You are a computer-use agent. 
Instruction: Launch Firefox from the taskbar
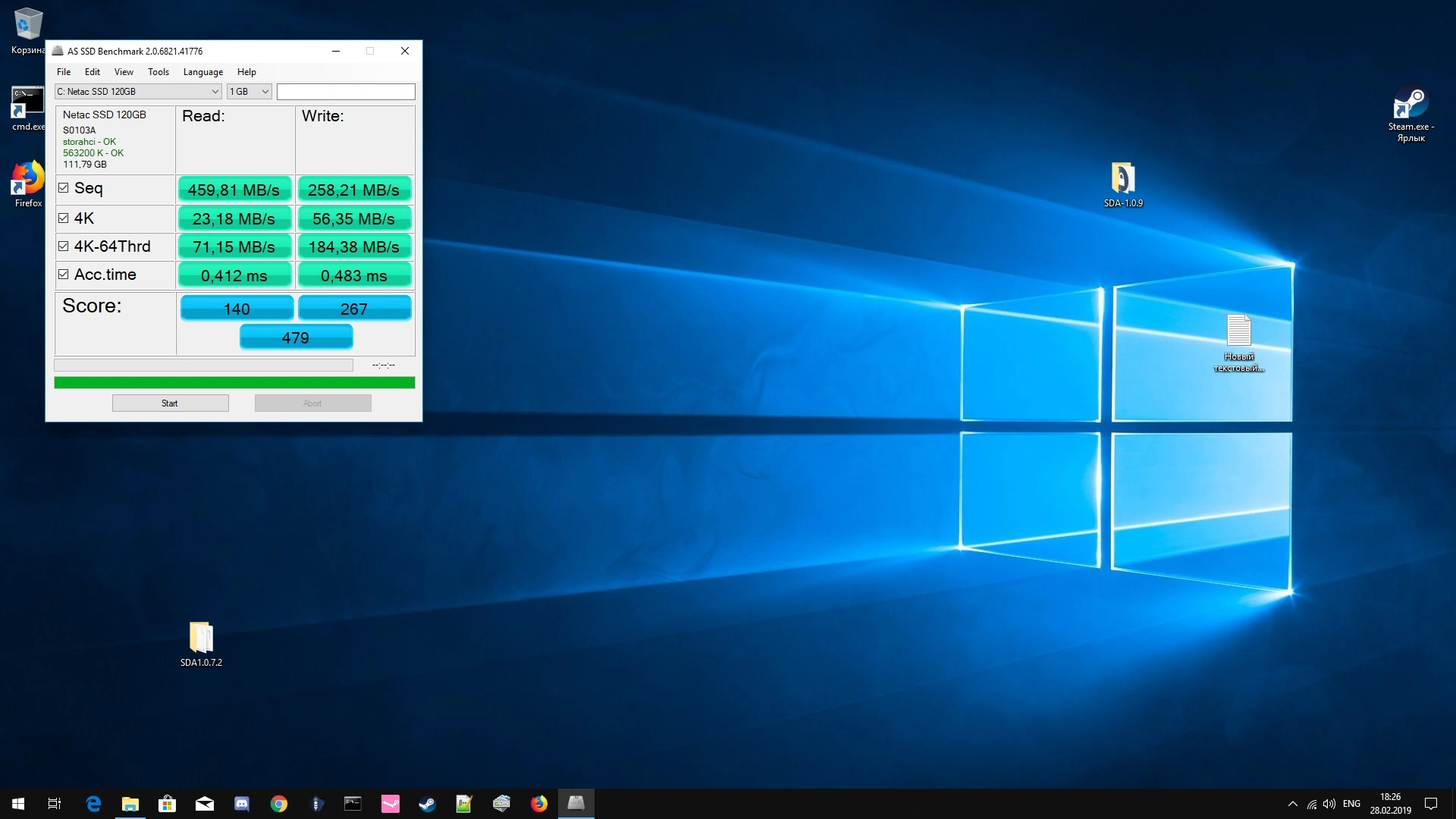(539, 804)
